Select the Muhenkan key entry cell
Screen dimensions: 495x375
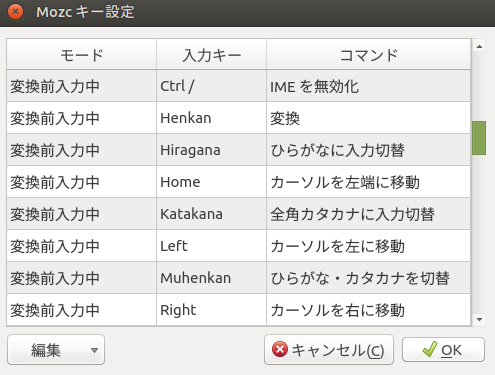211,278
